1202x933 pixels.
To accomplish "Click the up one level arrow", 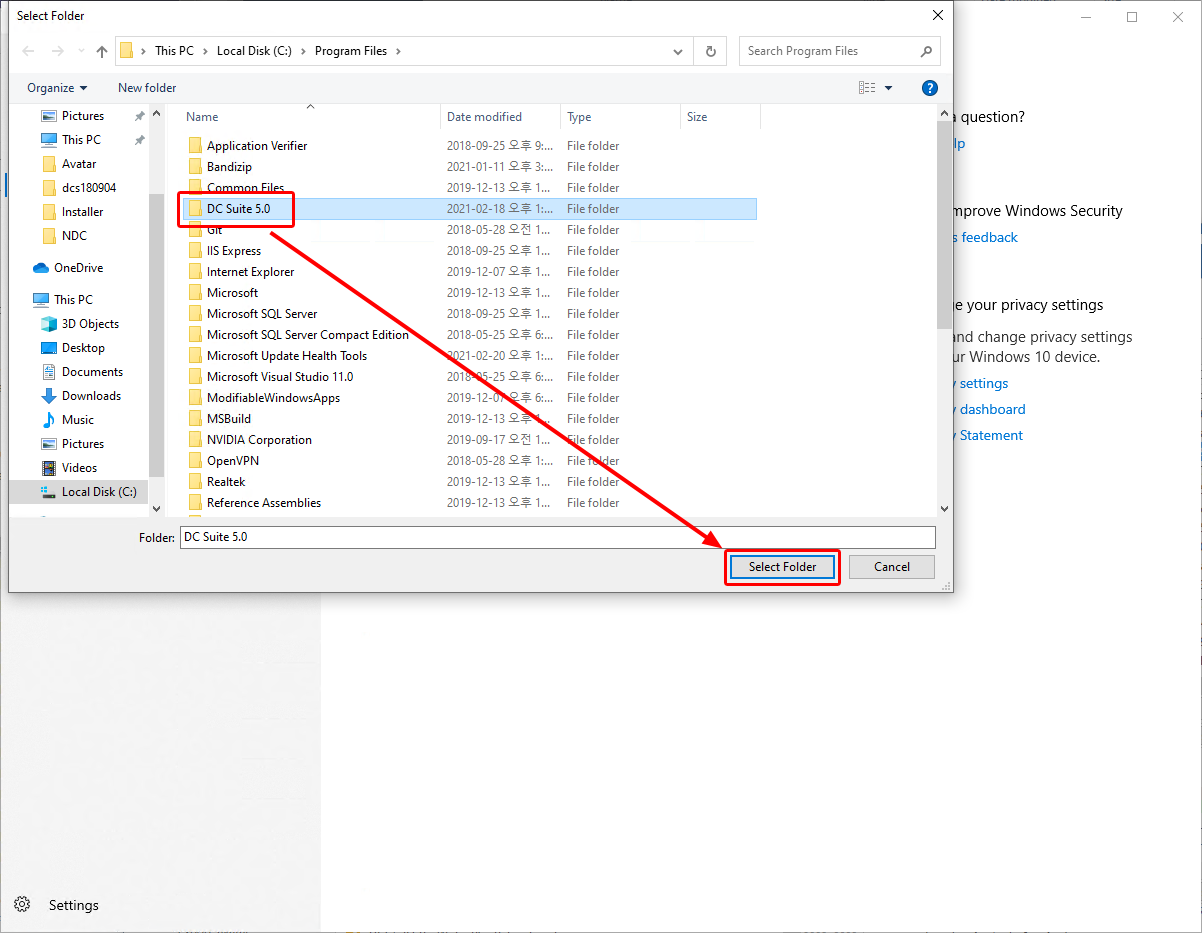I will 101,51.
